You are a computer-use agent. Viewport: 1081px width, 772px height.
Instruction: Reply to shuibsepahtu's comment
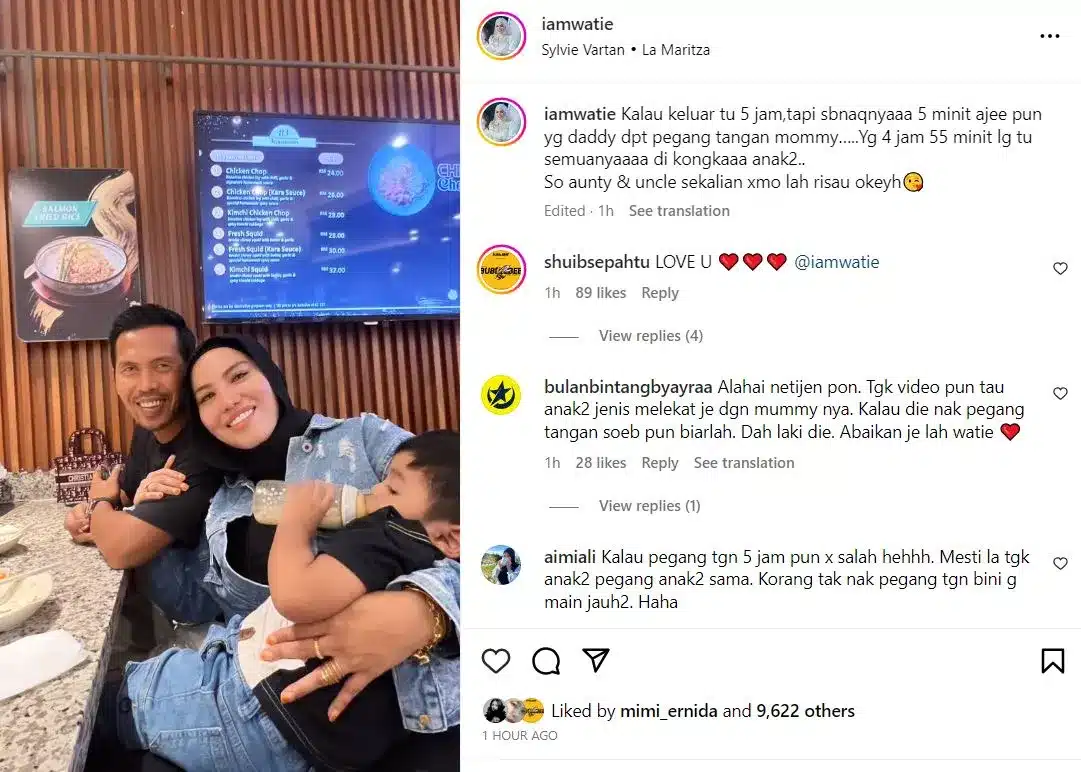660,293
